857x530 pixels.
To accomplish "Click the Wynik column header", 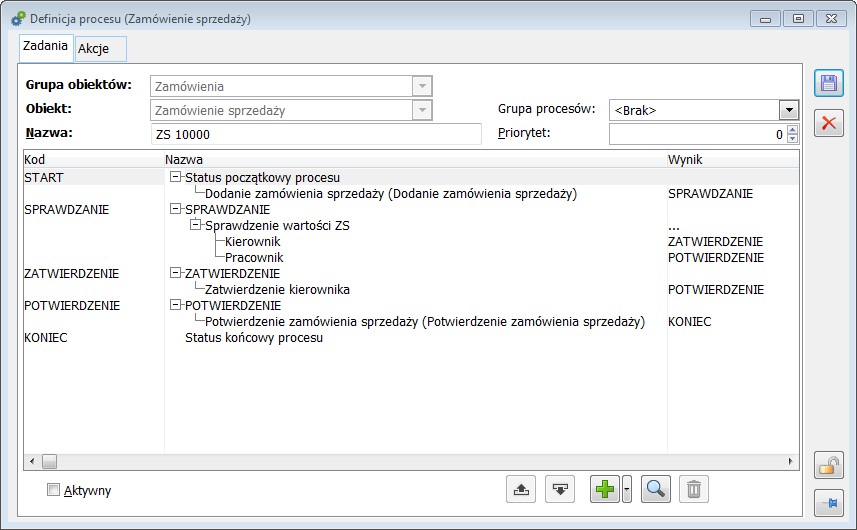I will [732, 160].
